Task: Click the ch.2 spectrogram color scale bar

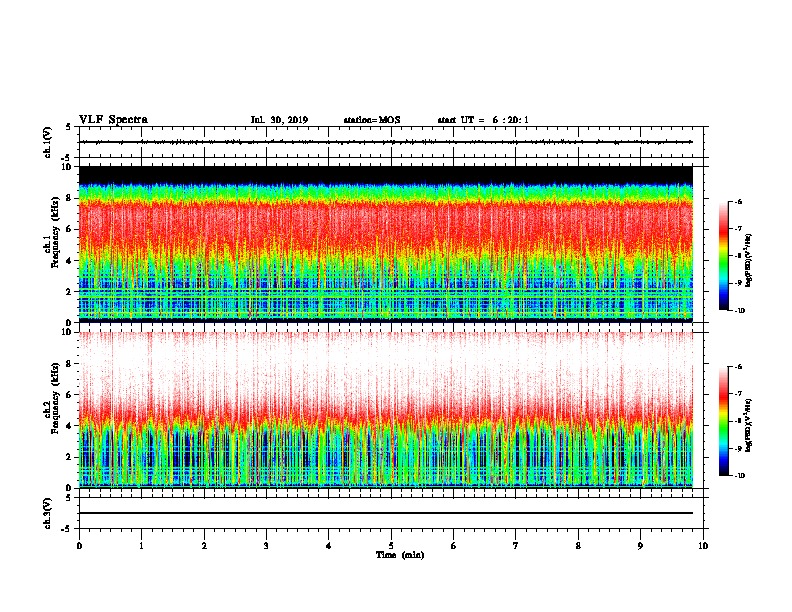Action: point(724,421)
